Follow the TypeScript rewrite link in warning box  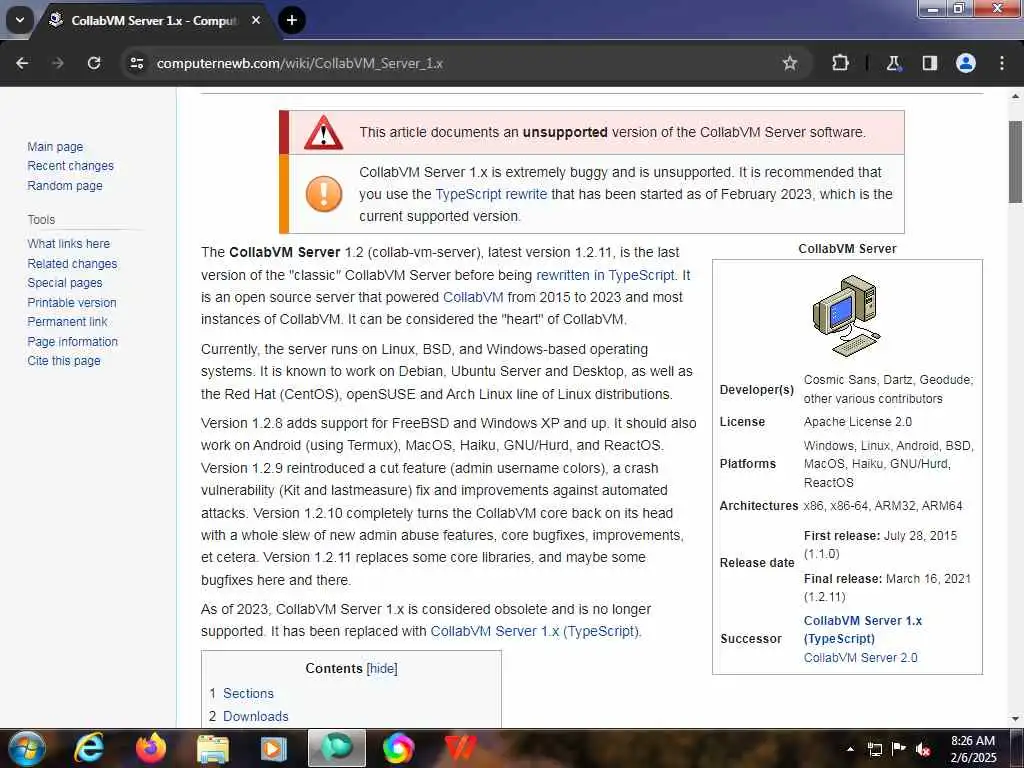491,194
